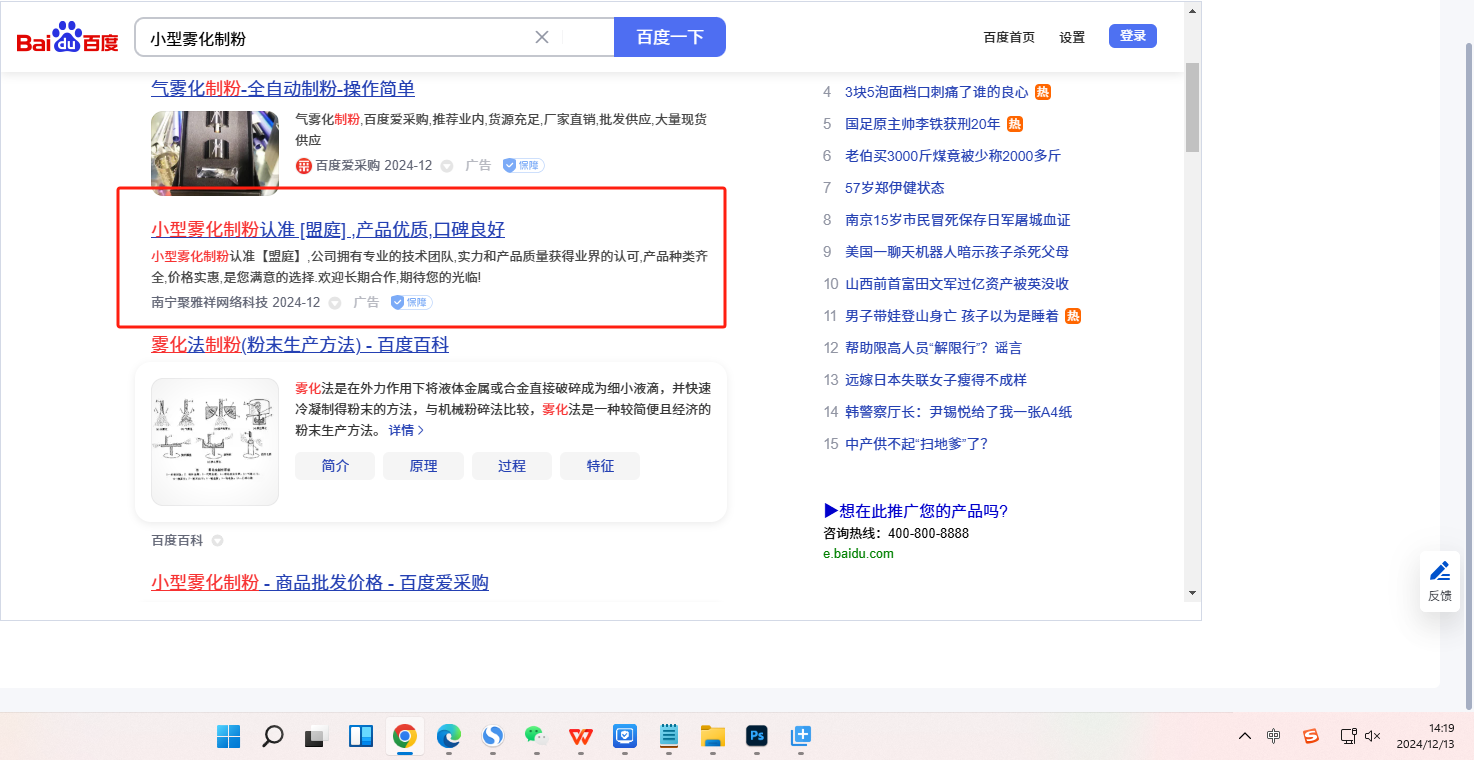
Task: Select the 特征 tab in the Baike card
Action: click(600, 466)
